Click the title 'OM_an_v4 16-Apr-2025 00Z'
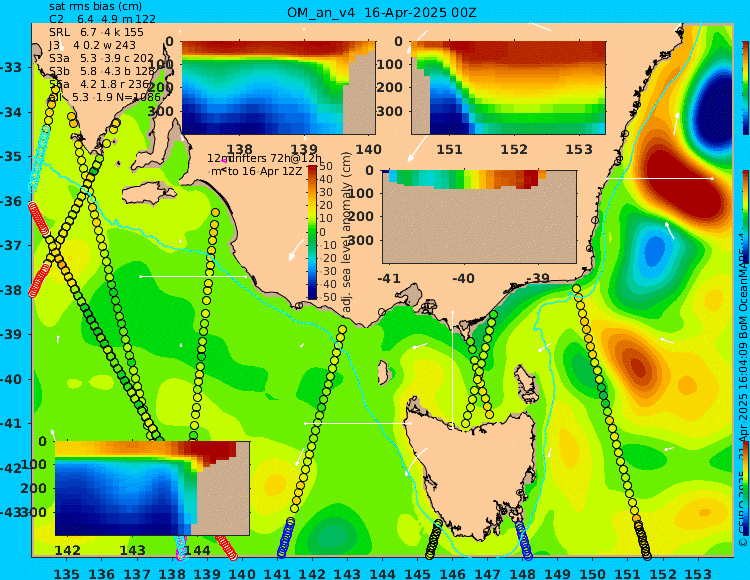750x580 pixels. [x=382, y=12]
